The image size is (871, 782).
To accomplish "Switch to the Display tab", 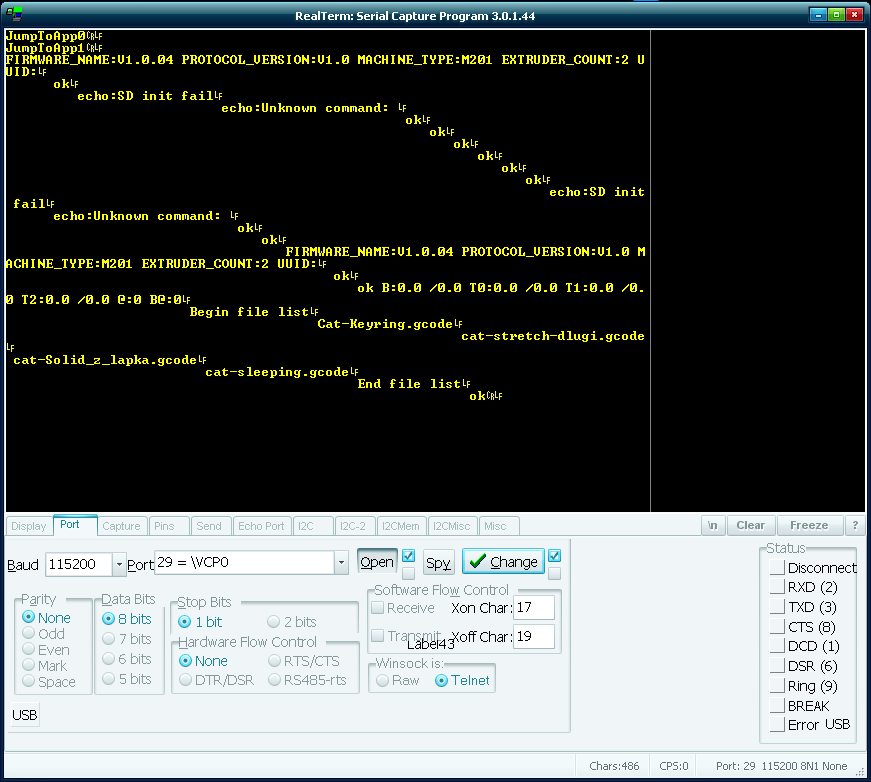I will point(29,526).
